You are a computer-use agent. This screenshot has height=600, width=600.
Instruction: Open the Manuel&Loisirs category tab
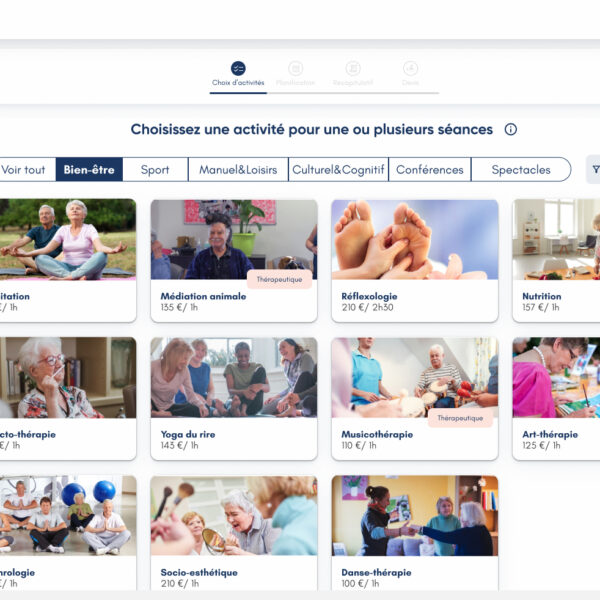point(238,169)
